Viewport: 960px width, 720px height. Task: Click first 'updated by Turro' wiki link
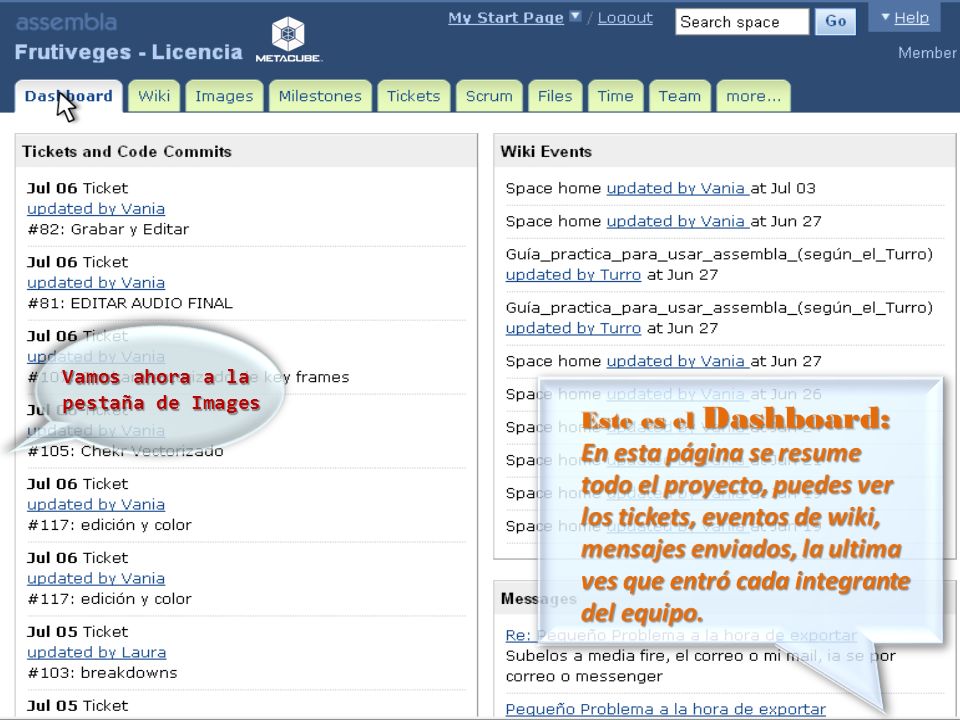click(573, 275)
